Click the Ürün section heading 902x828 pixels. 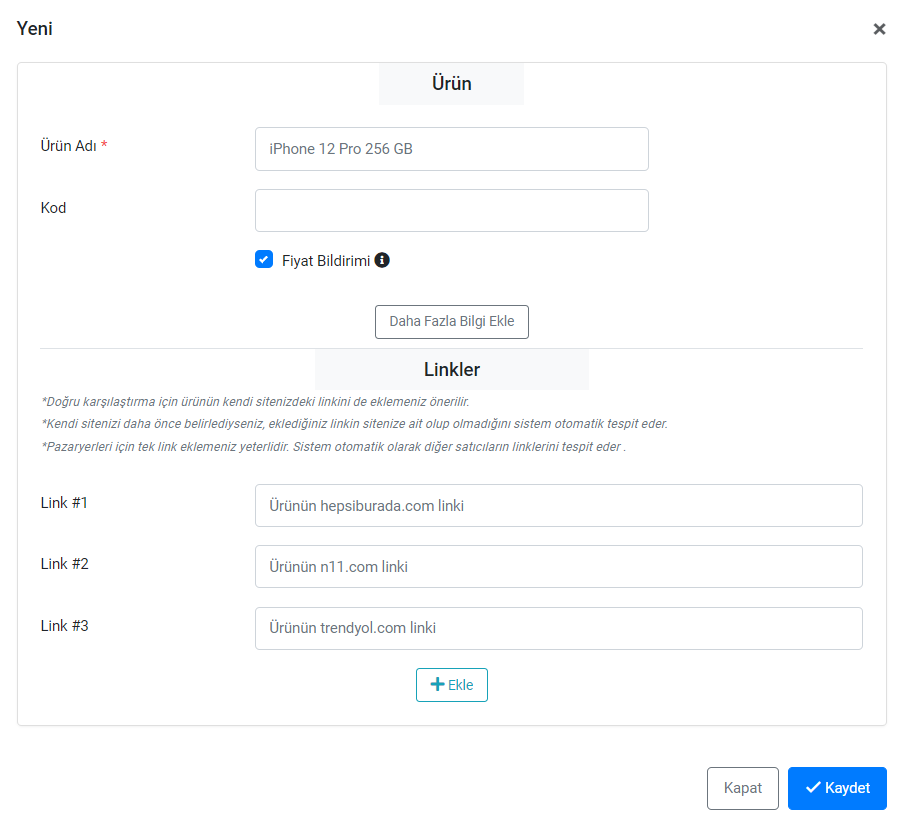tap(451, 84)
